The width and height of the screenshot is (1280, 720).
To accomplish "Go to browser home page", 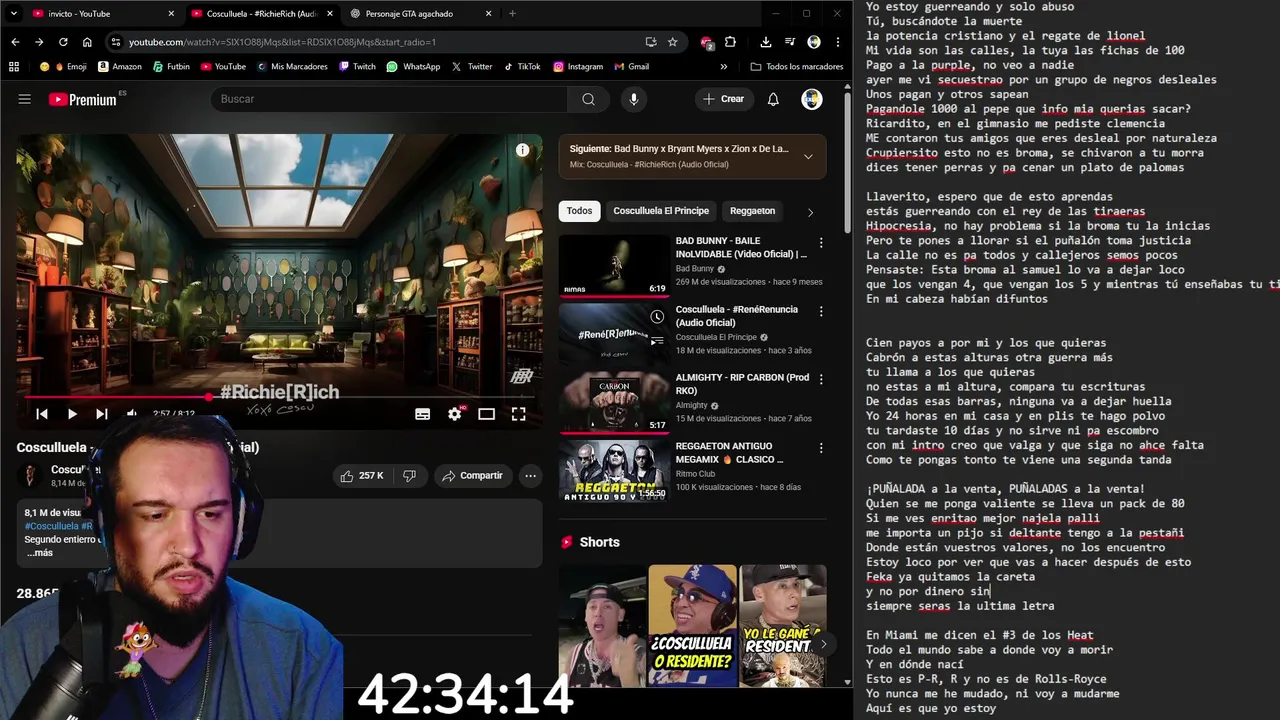I will [x=87, y=42].
